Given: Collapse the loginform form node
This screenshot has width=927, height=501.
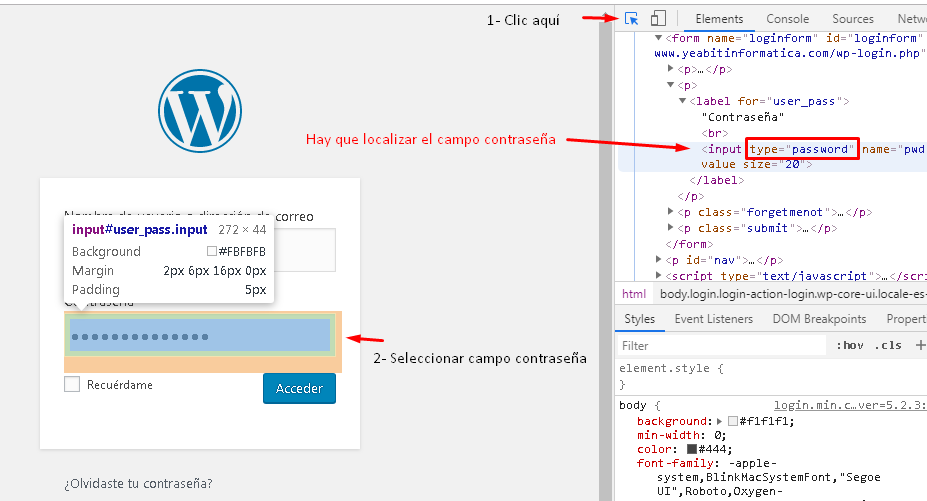Looking at the screenshot, I should (x=658, y=38).
